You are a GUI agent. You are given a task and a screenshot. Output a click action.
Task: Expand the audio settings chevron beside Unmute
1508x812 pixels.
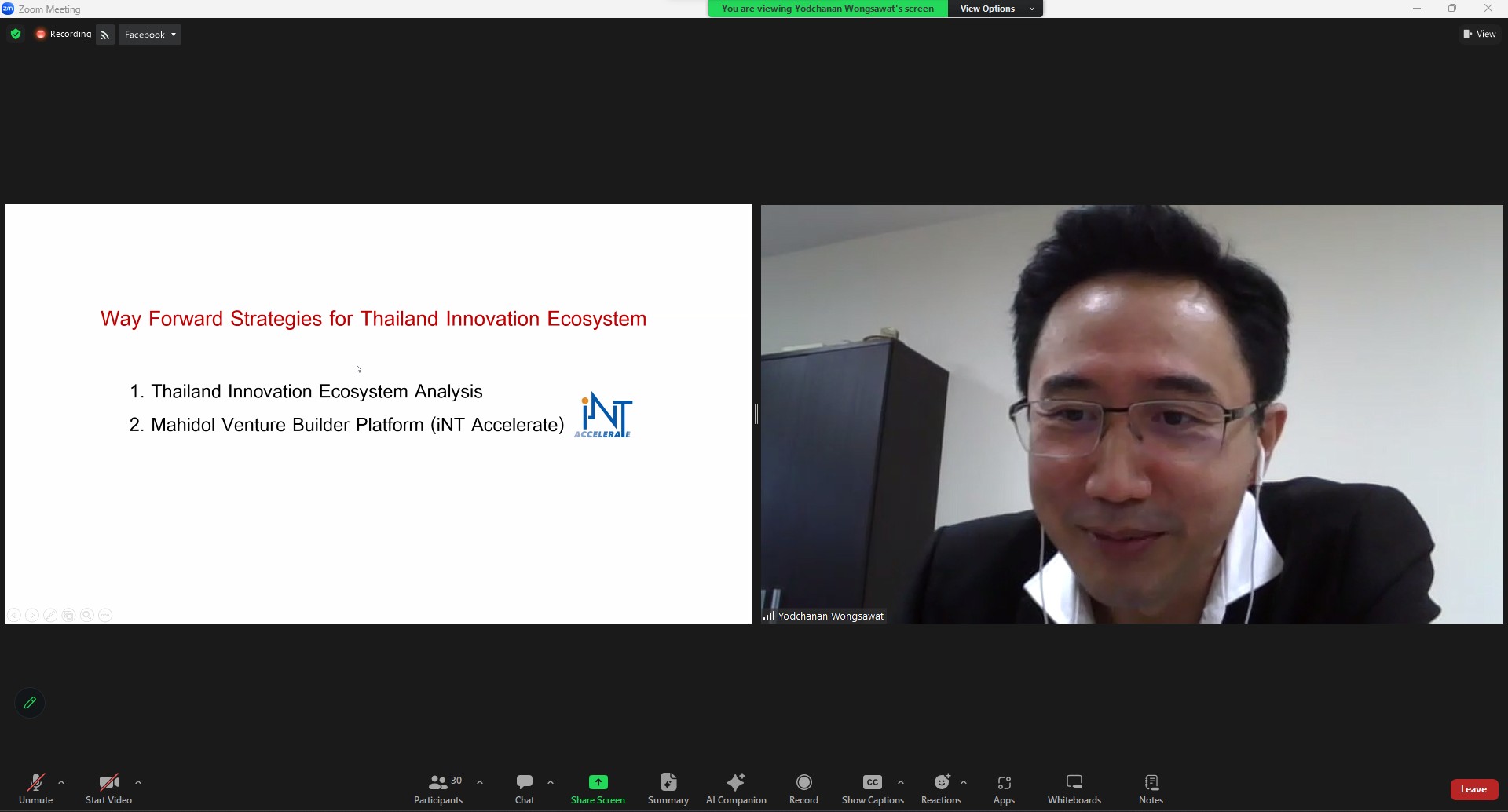[62, 782]
